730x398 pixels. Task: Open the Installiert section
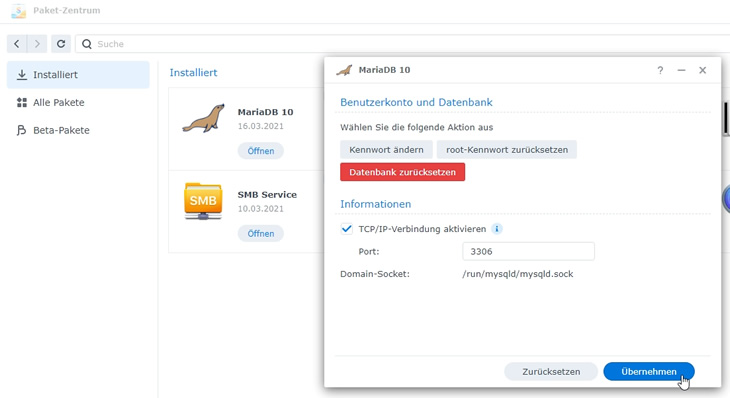point(78,74)
